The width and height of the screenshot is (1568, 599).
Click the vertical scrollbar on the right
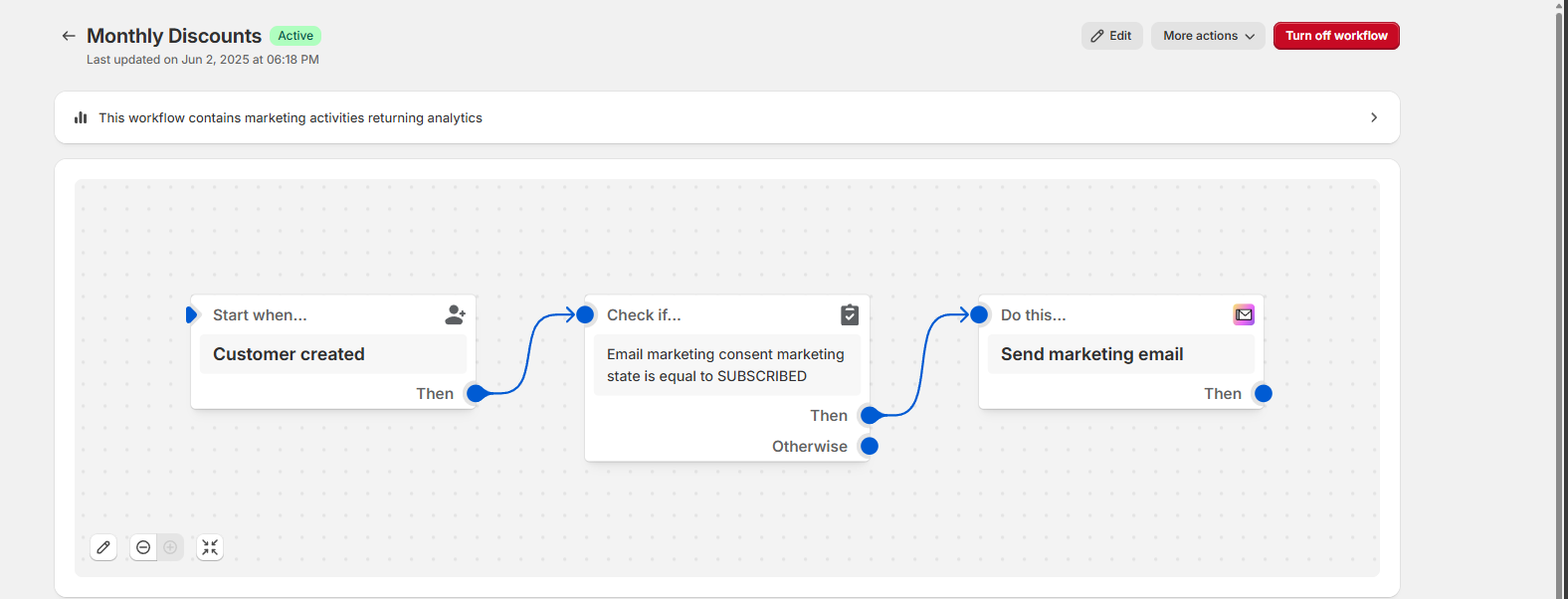coord(1559,299)
